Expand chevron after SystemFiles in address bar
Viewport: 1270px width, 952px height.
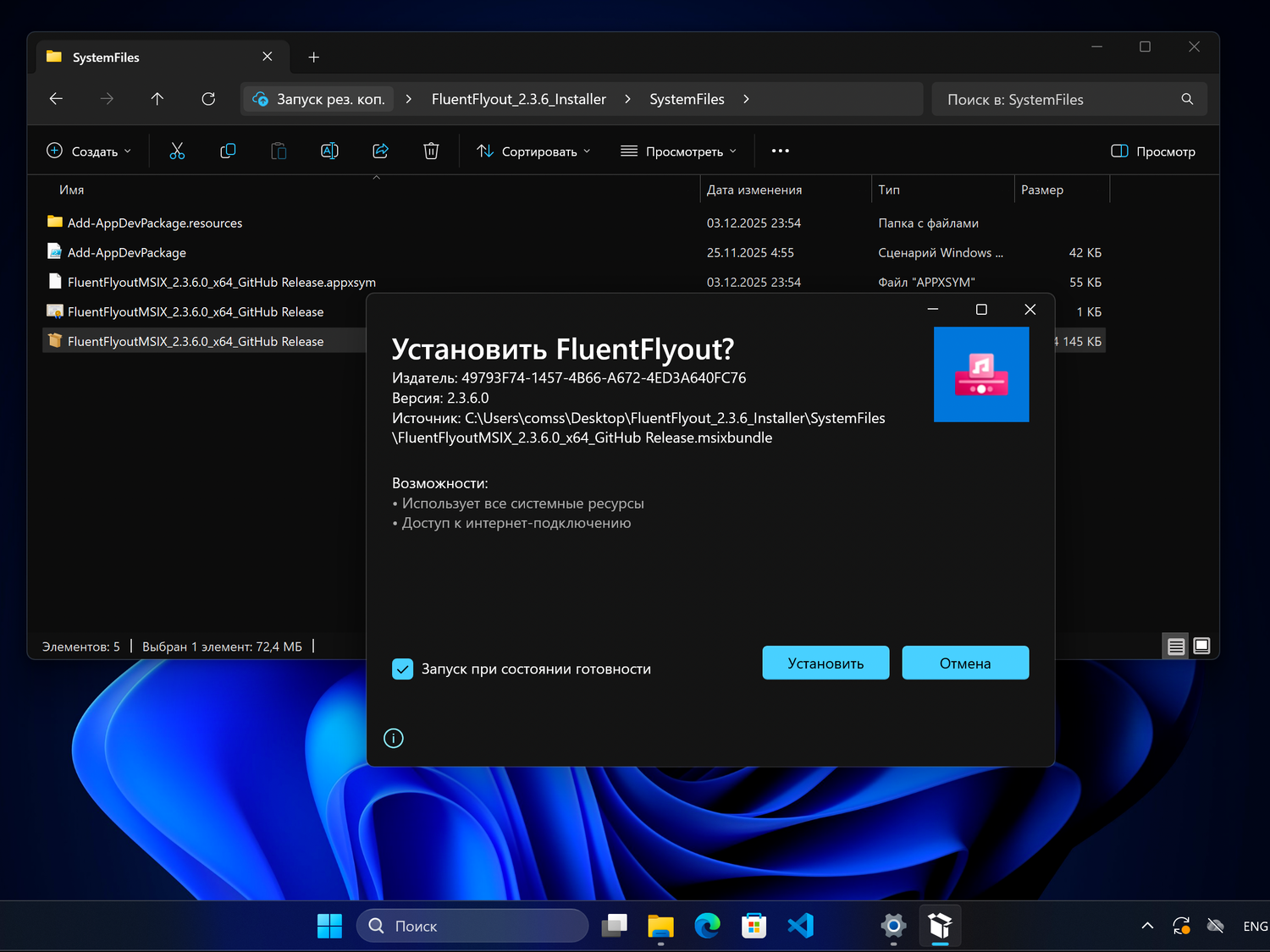746,99
